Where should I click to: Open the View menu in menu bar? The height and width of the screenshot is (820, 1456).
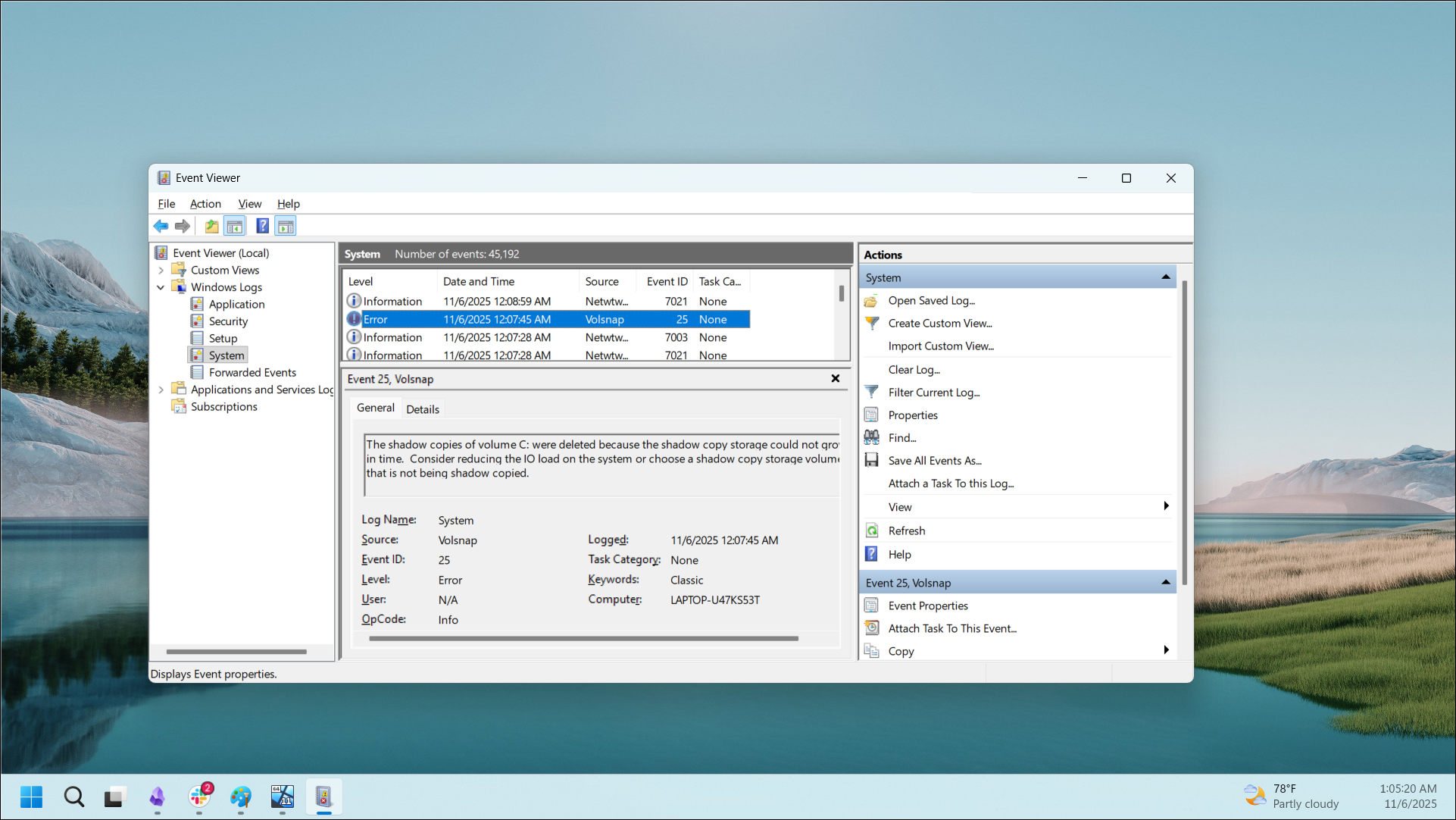click(x=250, y=204)
